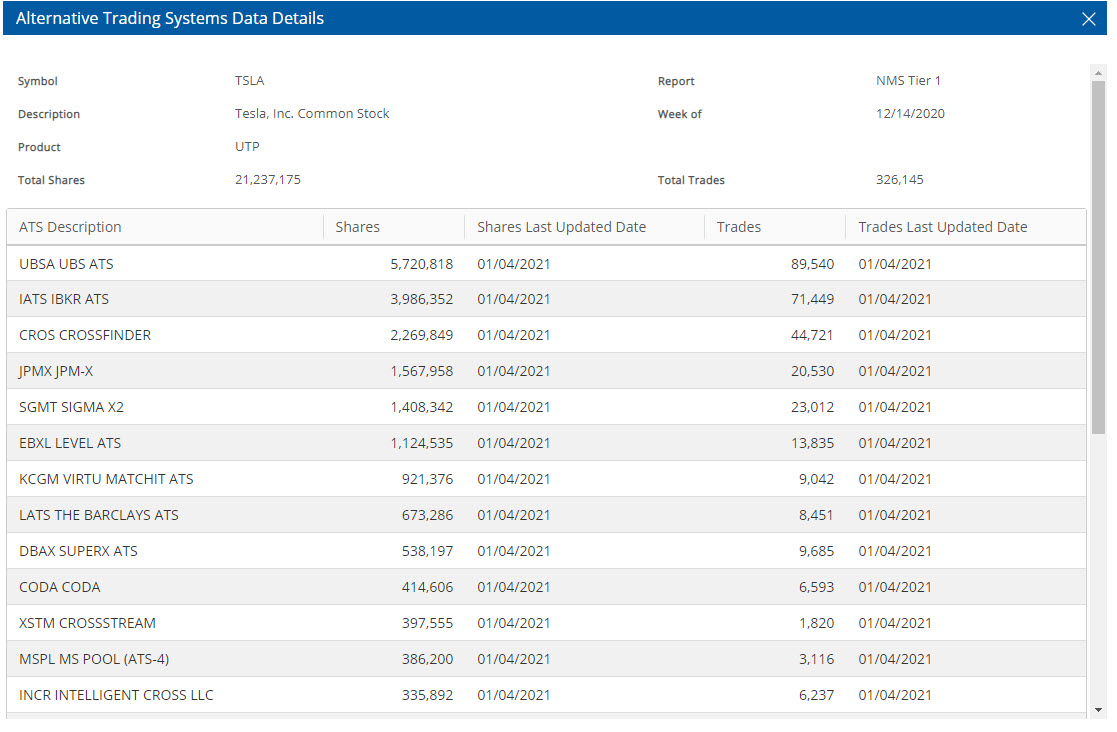Click the Week of field label
This screenshot has width=1117, height=732.
point(680,114)
